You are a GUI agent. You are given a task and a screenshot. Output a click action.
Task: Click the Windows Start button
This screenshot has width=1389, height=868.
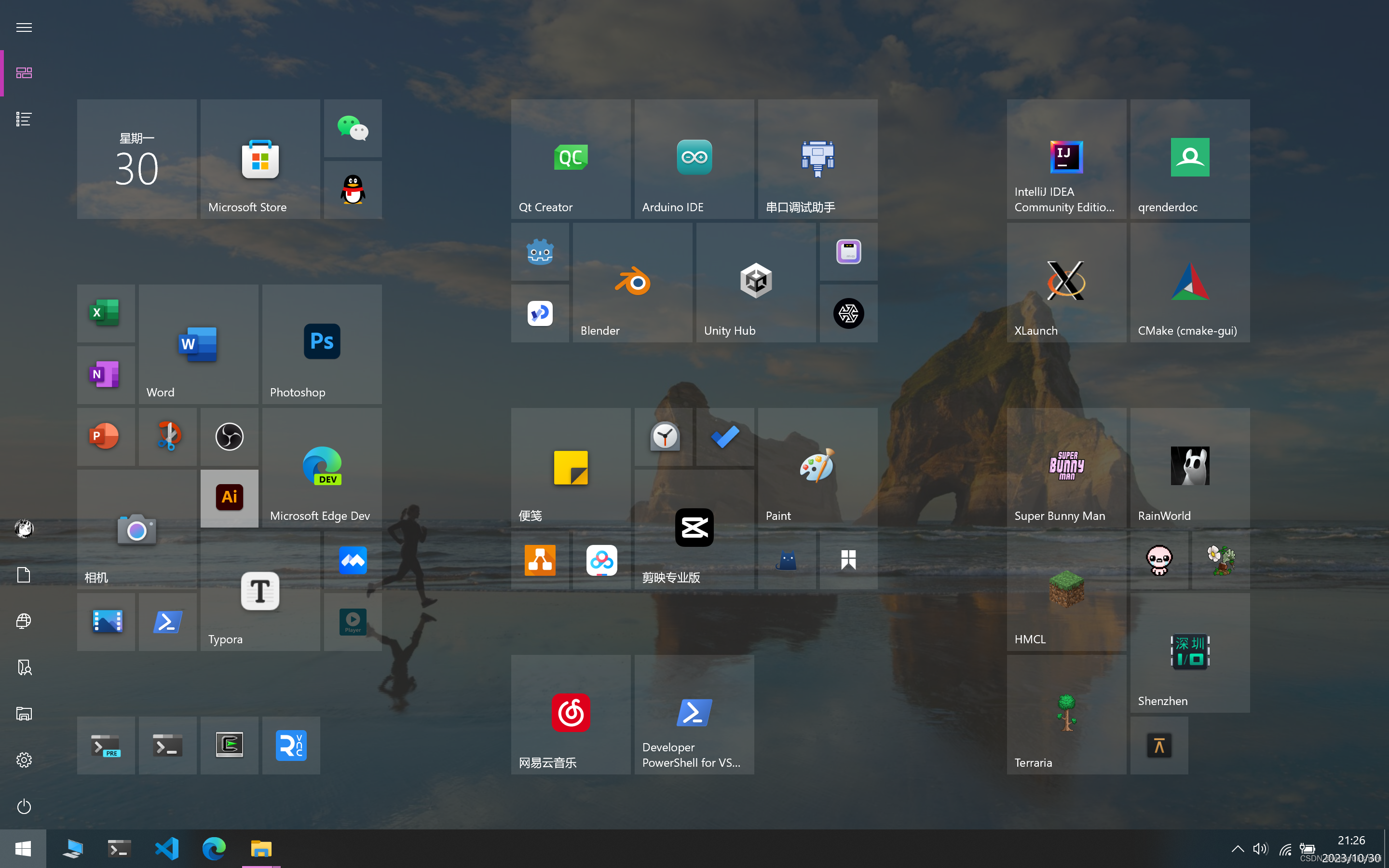click(23, 849)
